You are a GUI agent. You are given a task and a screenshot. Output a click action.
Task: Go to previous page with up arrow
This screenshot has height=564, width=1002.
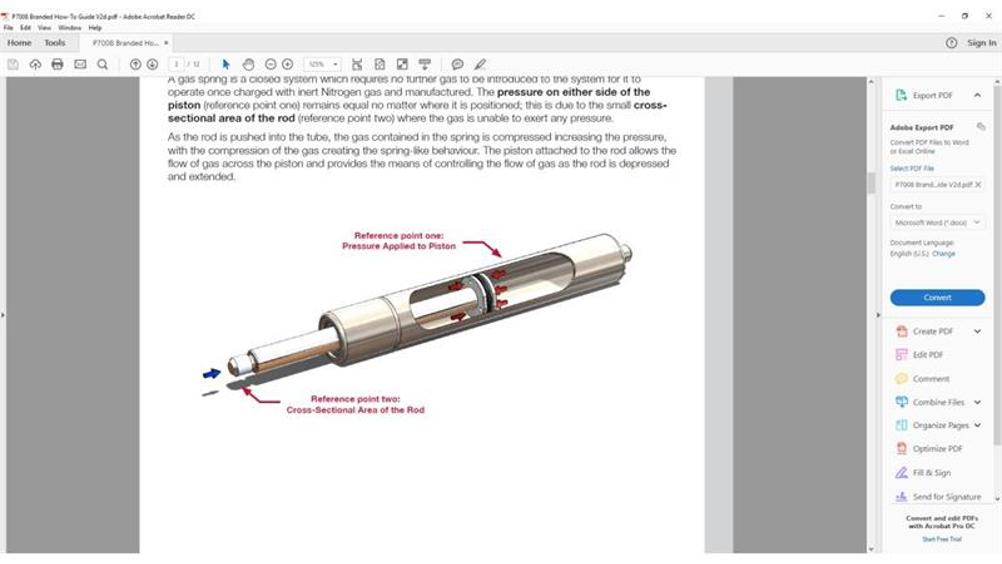[135, 65]
